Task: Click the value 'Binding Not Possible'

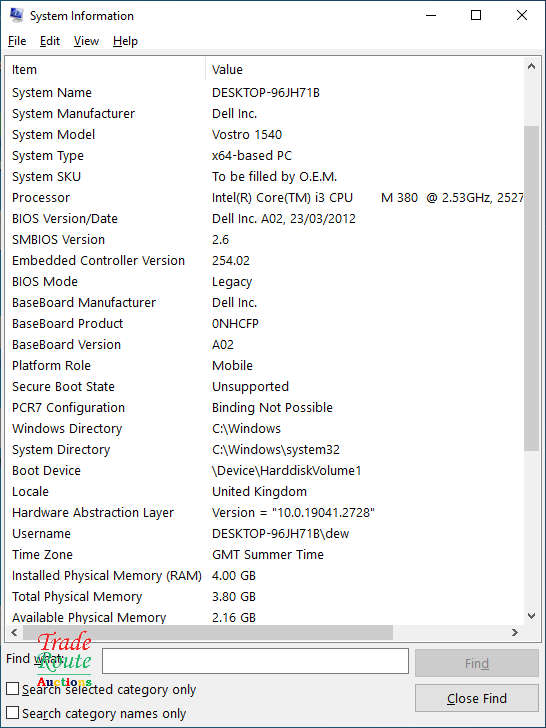Action: coord(272,408)
